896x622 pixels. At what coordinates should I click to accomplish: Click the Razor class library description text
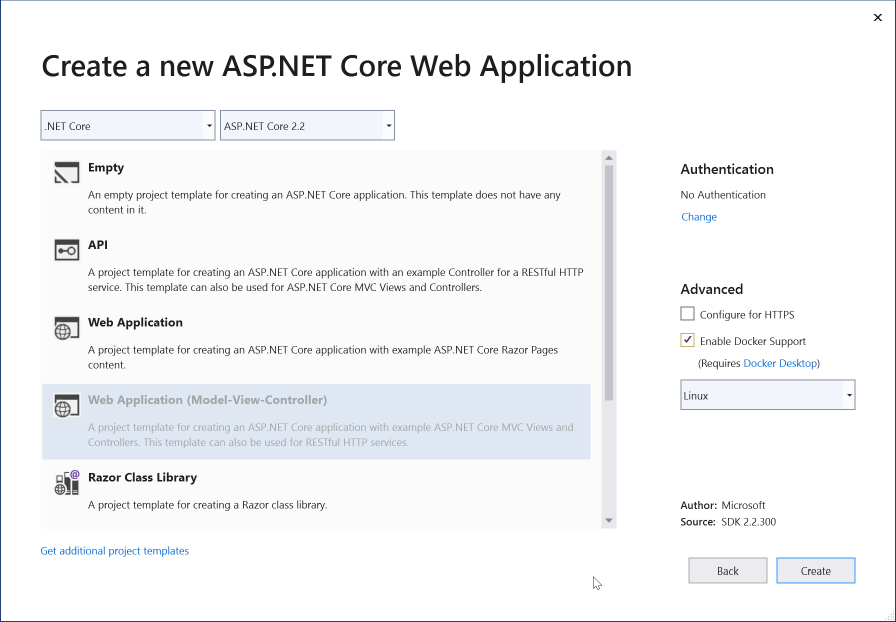[207, 505]
